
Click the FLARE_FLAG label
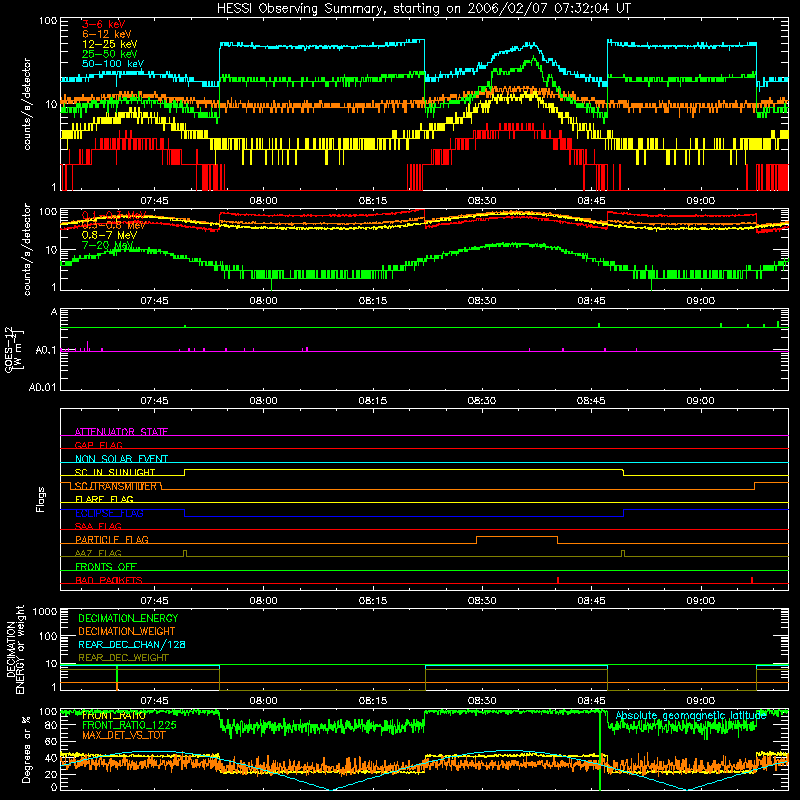click(x=104, y=499)
